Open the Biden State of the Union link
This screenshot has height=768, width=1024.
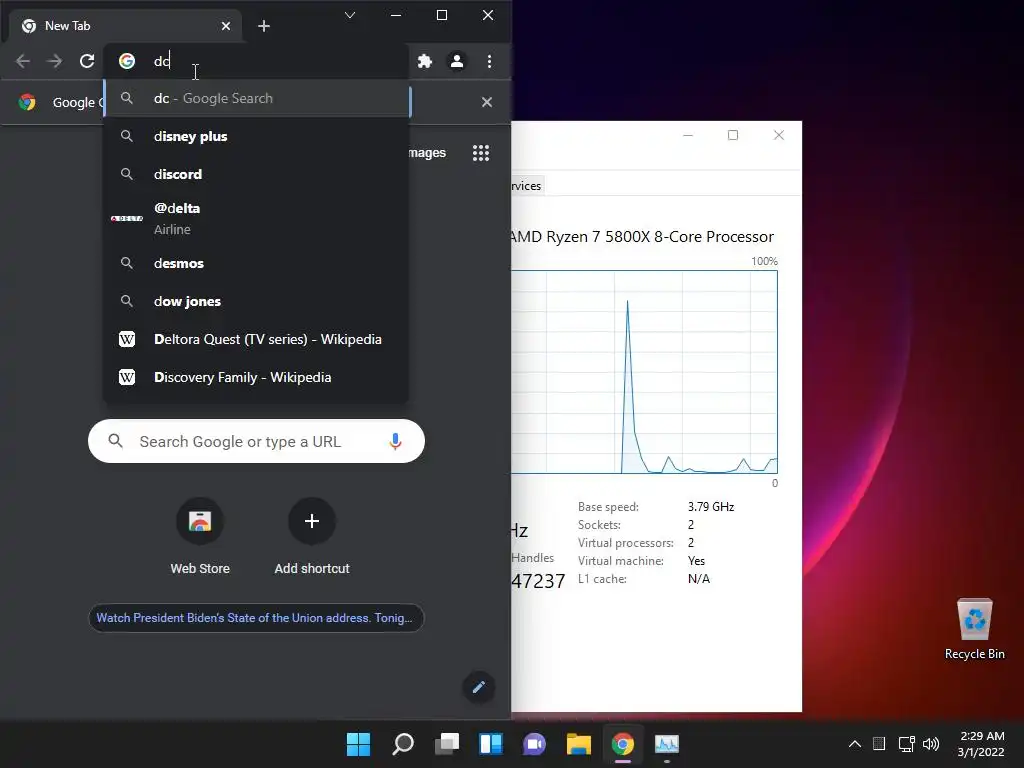point(256,618)
